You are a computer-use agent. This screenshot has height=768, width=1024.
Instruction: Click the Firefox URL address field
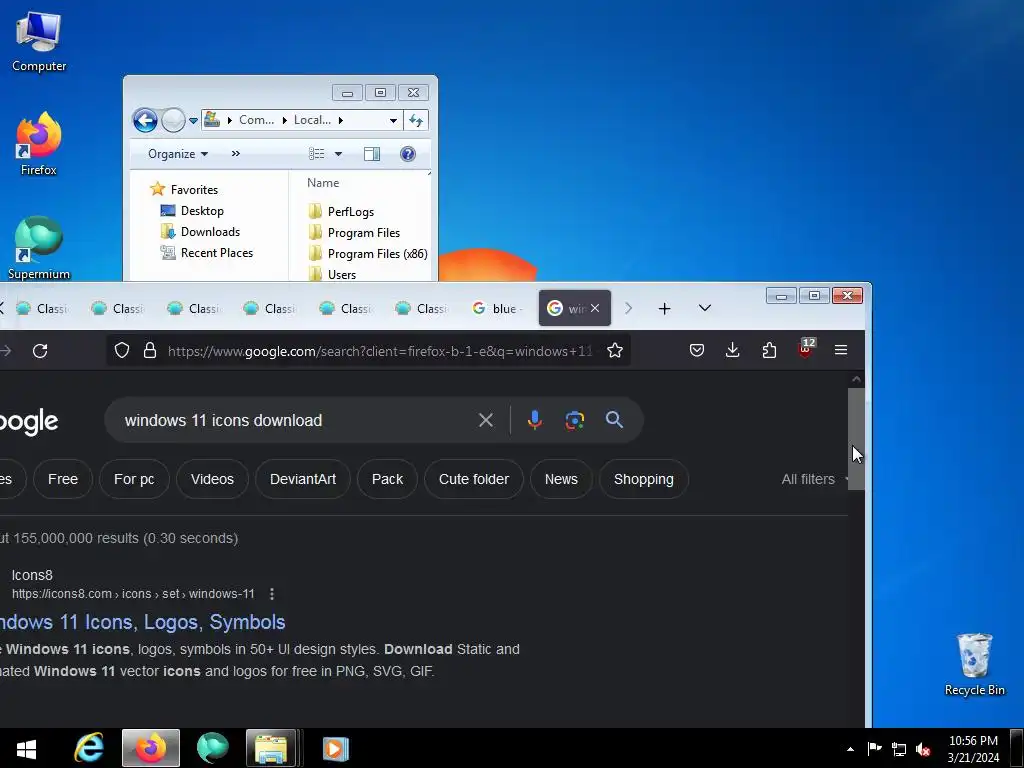(x=379, y=351)
